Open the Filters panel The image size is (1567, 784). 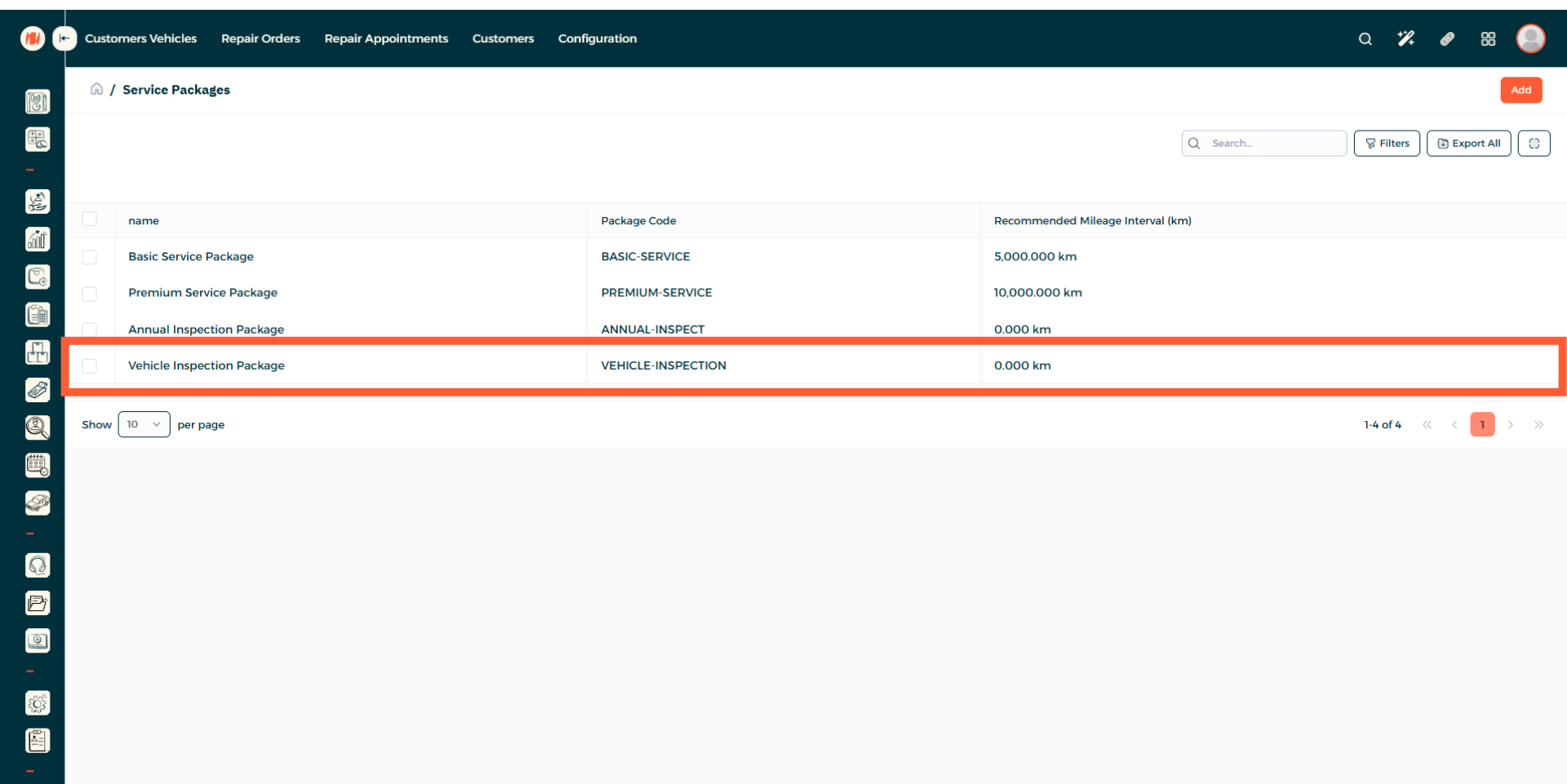pyautogui.click(x=1387, y=144)
